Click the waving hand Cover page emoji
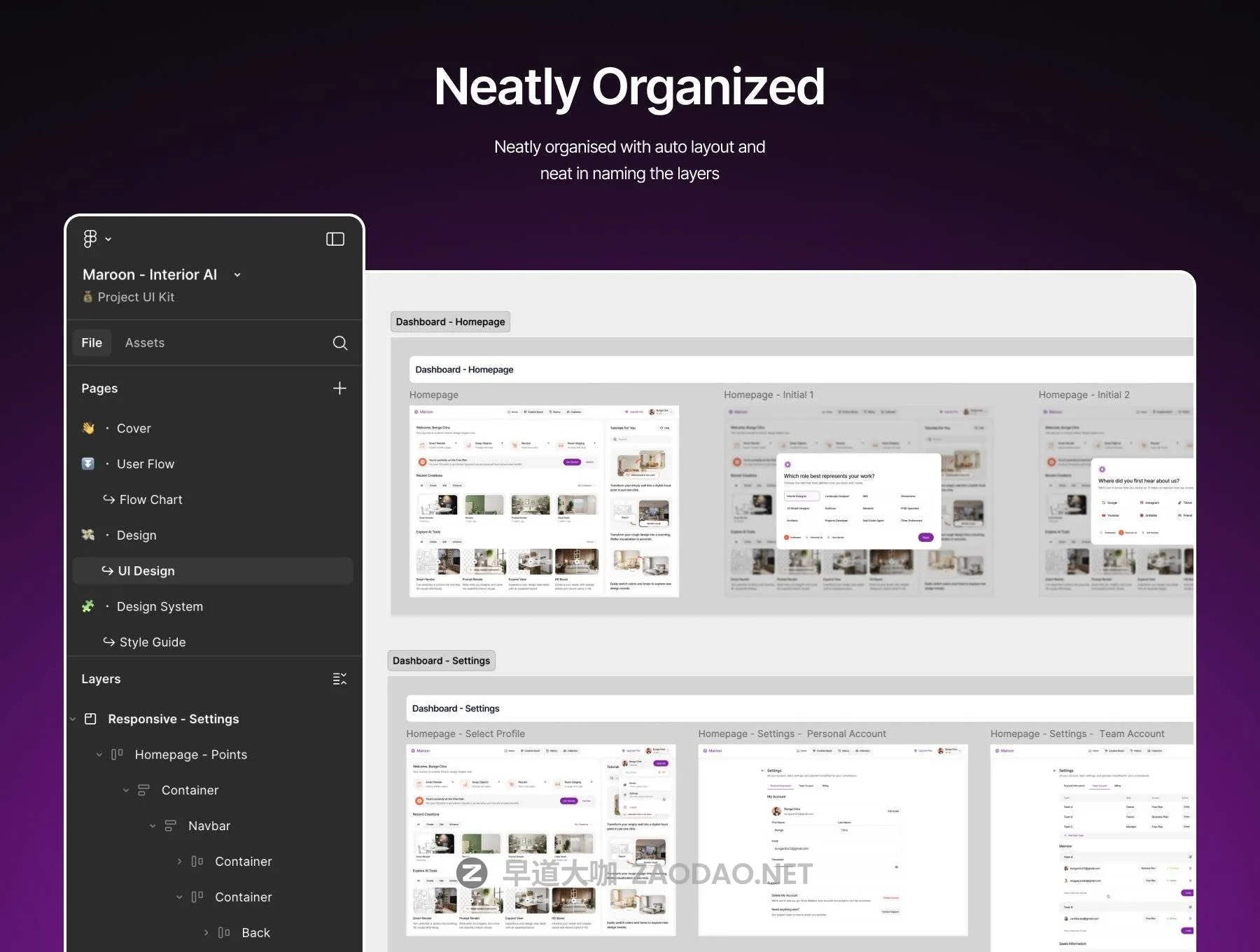 coord(88,428)
